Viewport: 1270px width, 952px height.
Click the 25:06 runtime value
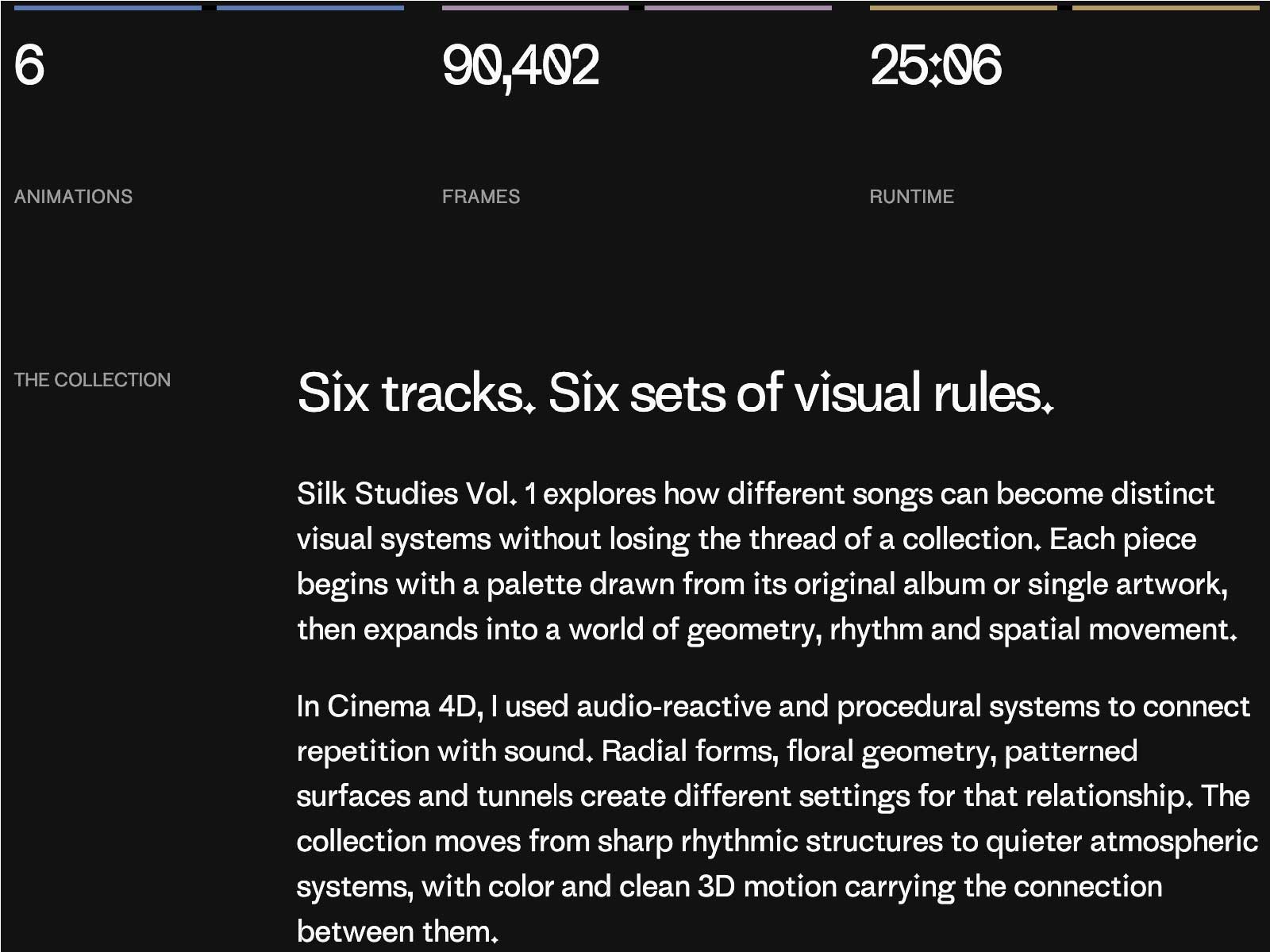coord(936,65)
